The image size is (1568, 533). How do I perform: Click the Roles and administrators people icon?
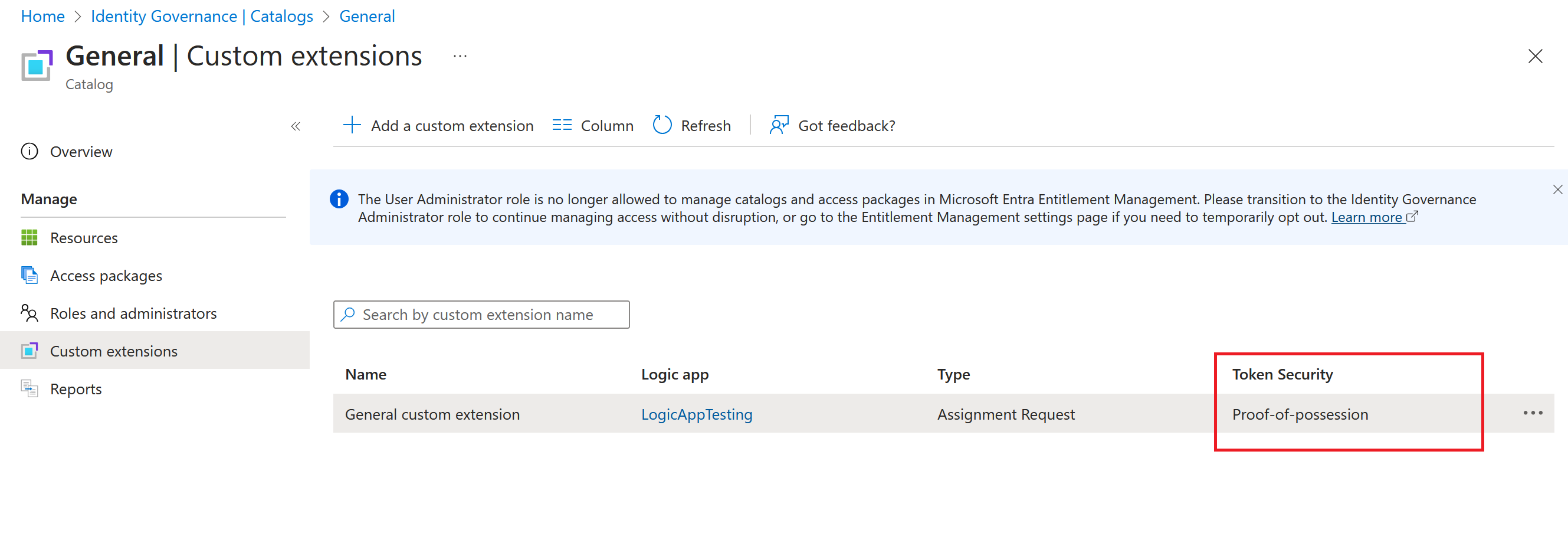coord(29,313)
